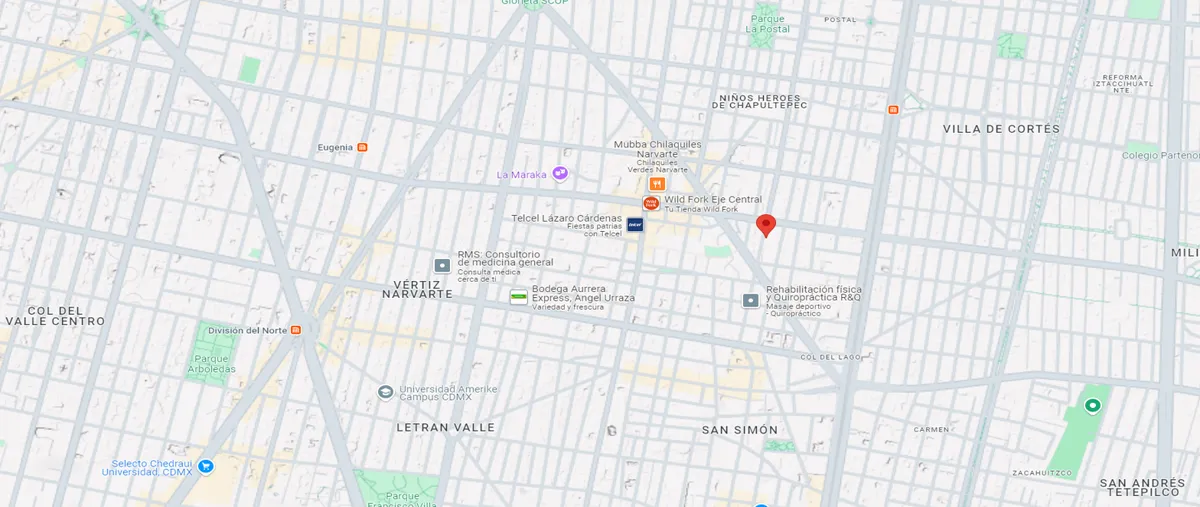1200x507 pixels.
Task: Click Bodega Aurrera Express store icon
Action: pos(519,297)
